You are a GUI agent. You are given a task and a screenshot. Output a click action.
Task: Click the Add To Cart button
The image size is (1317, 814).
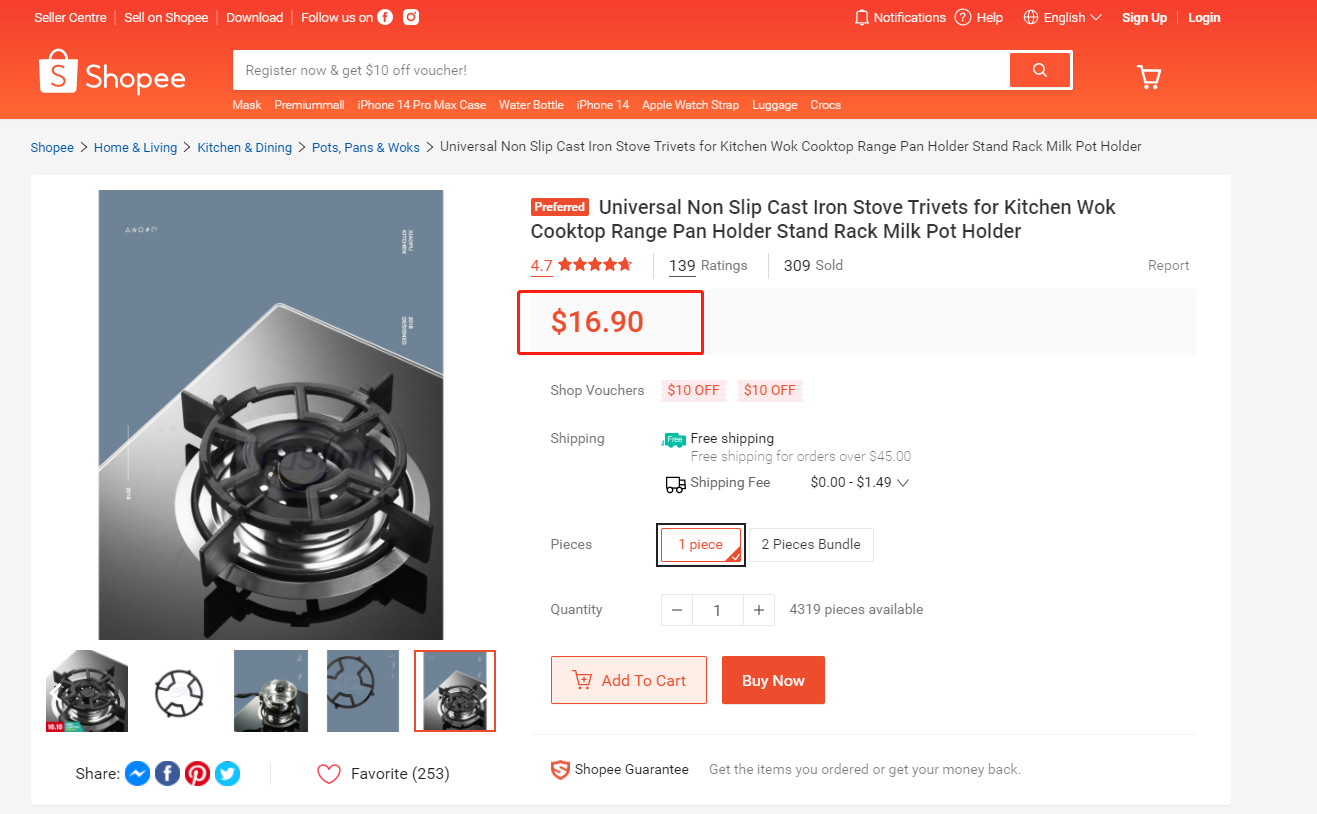[x=629, y=680]
